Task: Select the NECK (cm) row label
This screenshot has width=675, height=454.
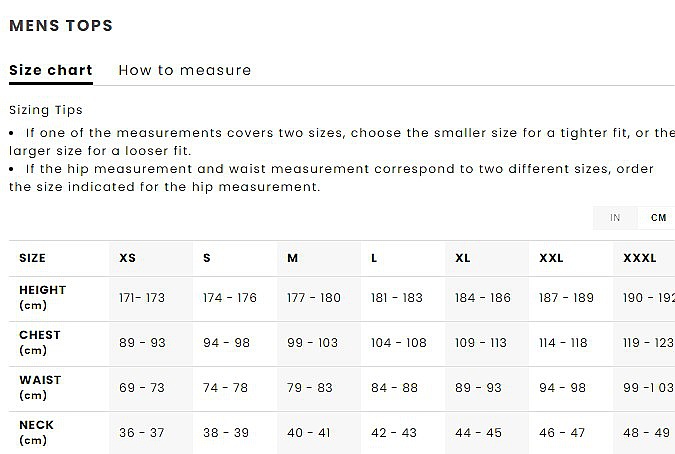Action: (37, 432)
